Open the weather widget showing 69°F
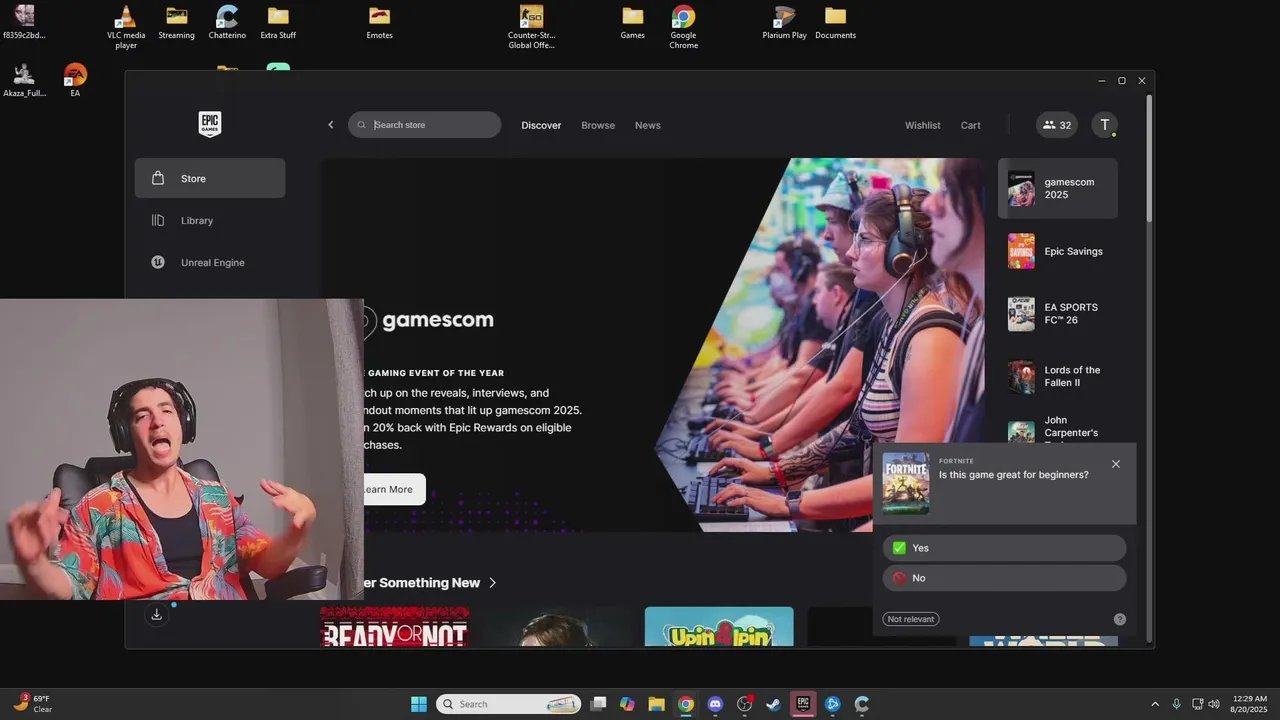Viewport: 1280px width, 720px height. click(32, 704)
